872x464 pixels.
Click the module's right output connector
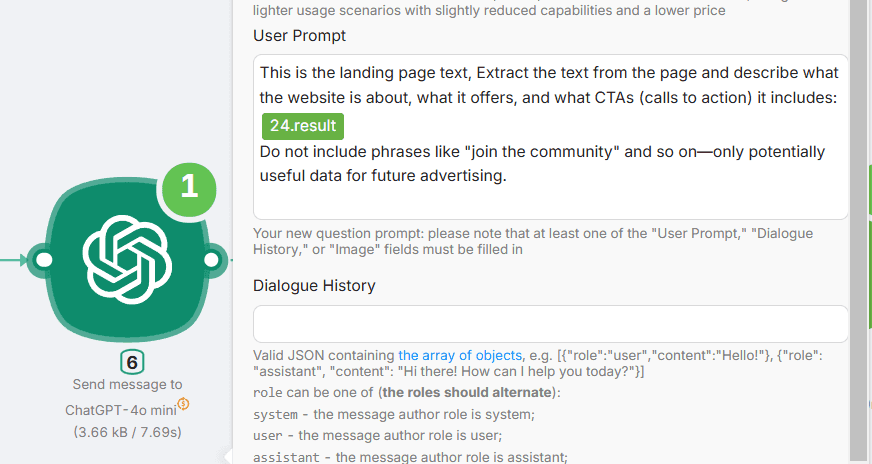(x=212, y=261)
